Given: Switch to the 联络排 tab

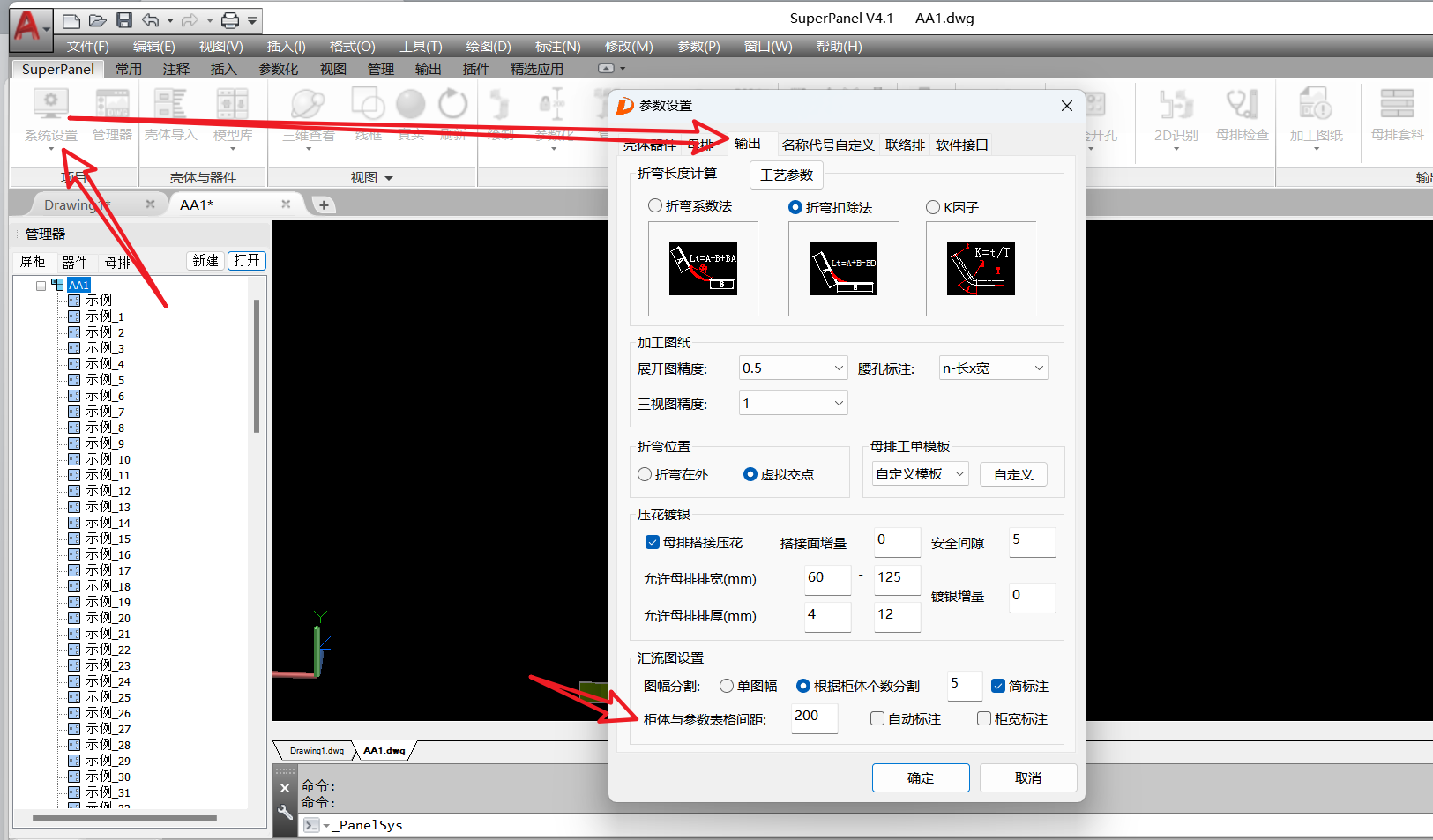Looking at the screenshot, I should pyautogui.click(x=905, y=145).
